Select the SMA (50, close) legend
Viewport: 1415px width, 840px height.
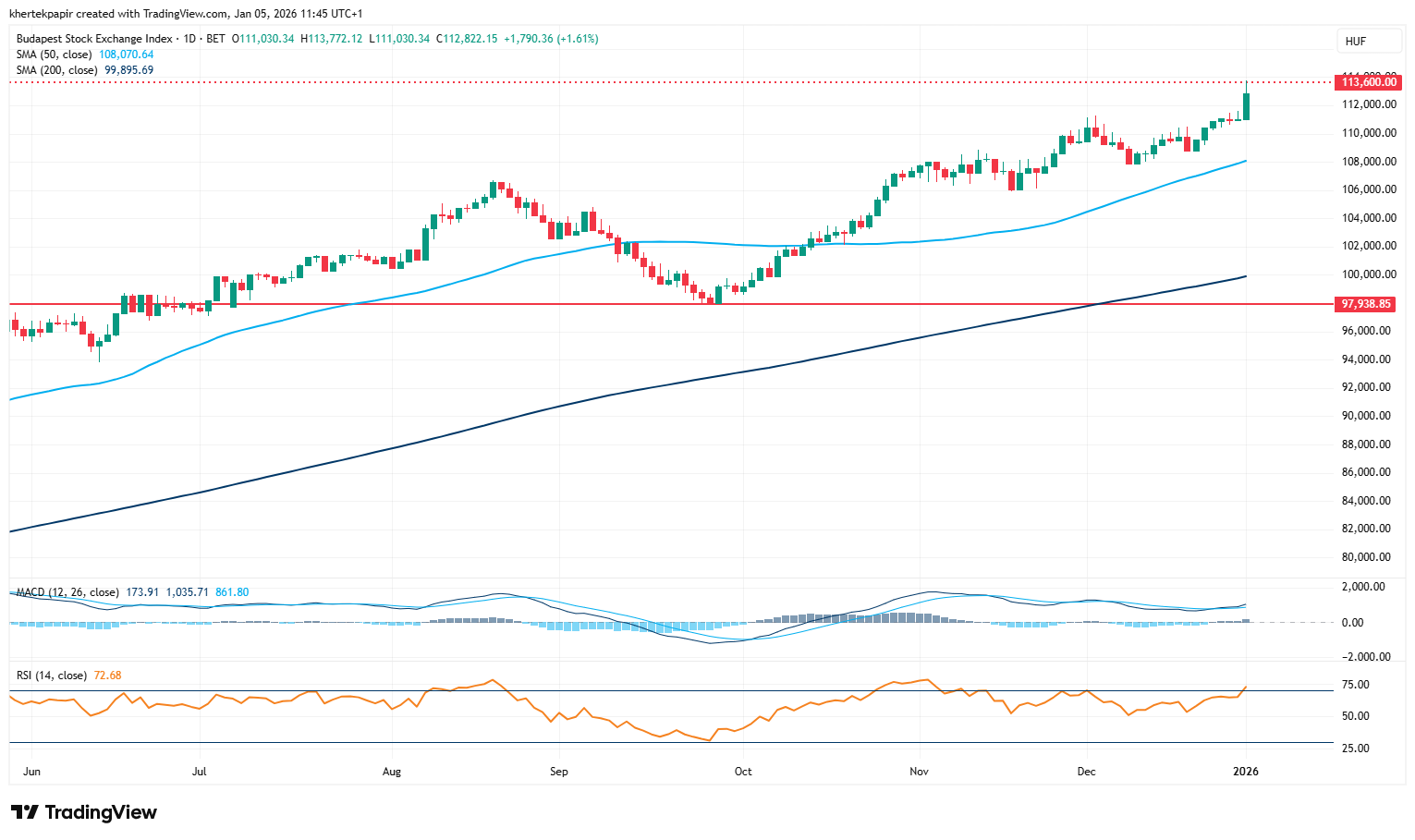[x=54, y=55]
